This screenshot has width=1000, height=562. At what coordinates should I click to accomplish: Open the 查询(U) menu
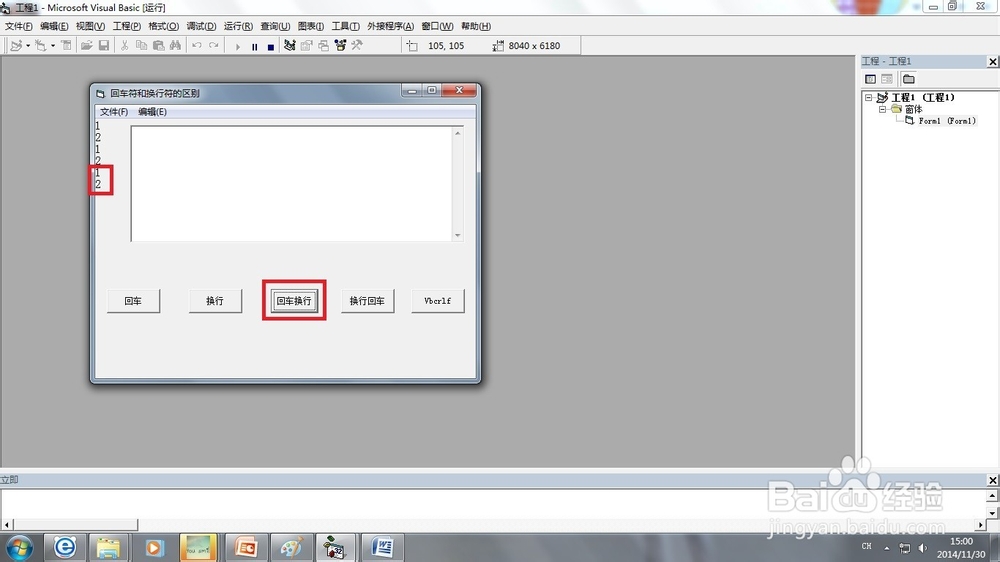(x=275, y=26)
